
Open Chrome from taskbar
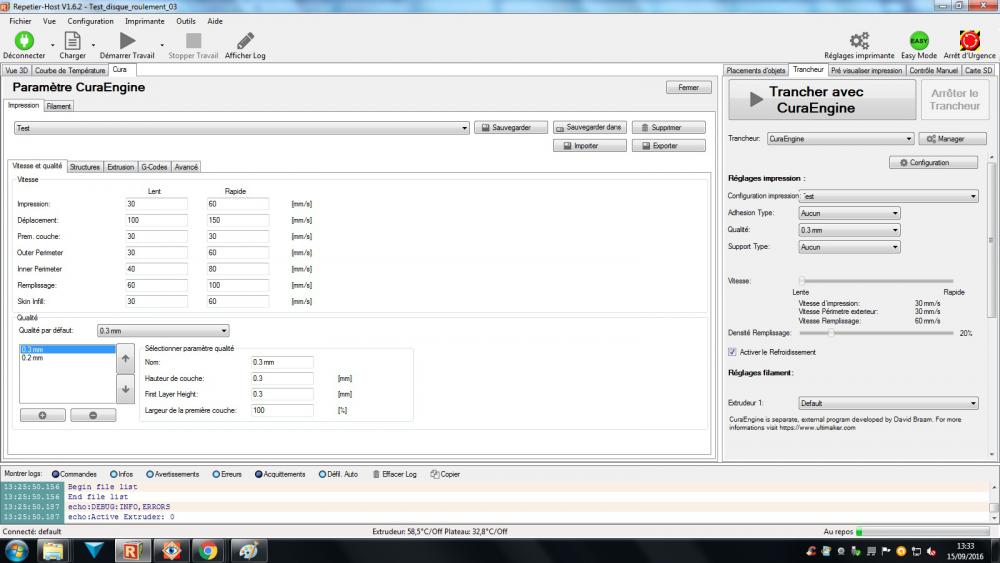208,550
